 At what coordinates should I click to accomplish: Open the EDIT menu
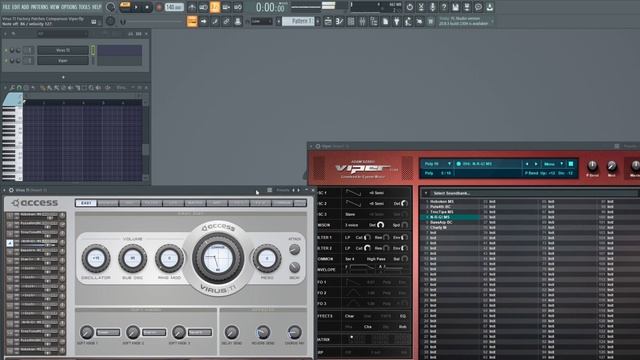click(x=16, y=7)
